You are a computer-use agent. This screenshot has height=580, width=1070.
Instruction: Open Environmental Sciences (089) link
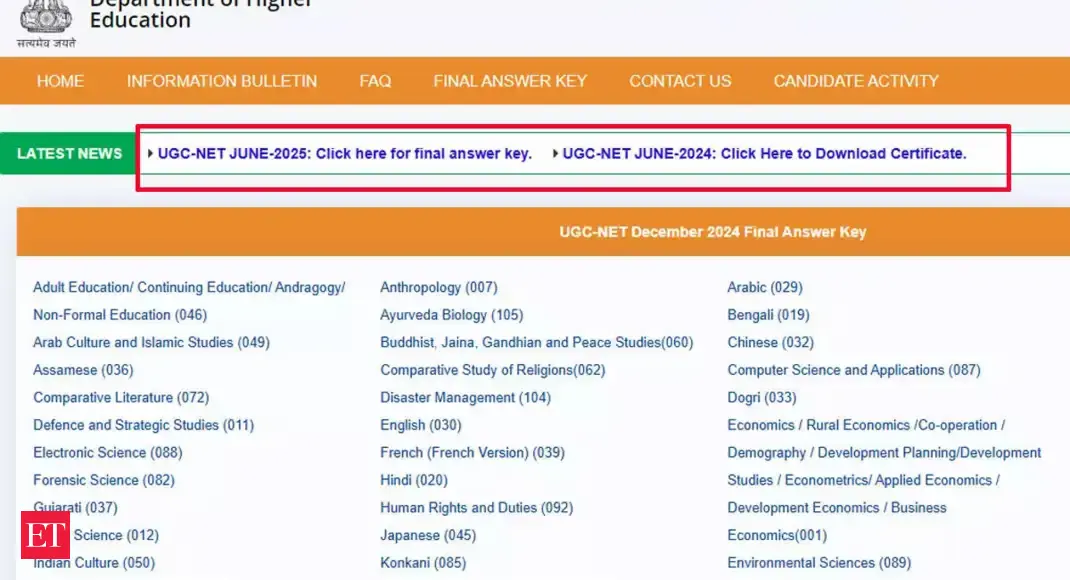[x=818, y=563]
